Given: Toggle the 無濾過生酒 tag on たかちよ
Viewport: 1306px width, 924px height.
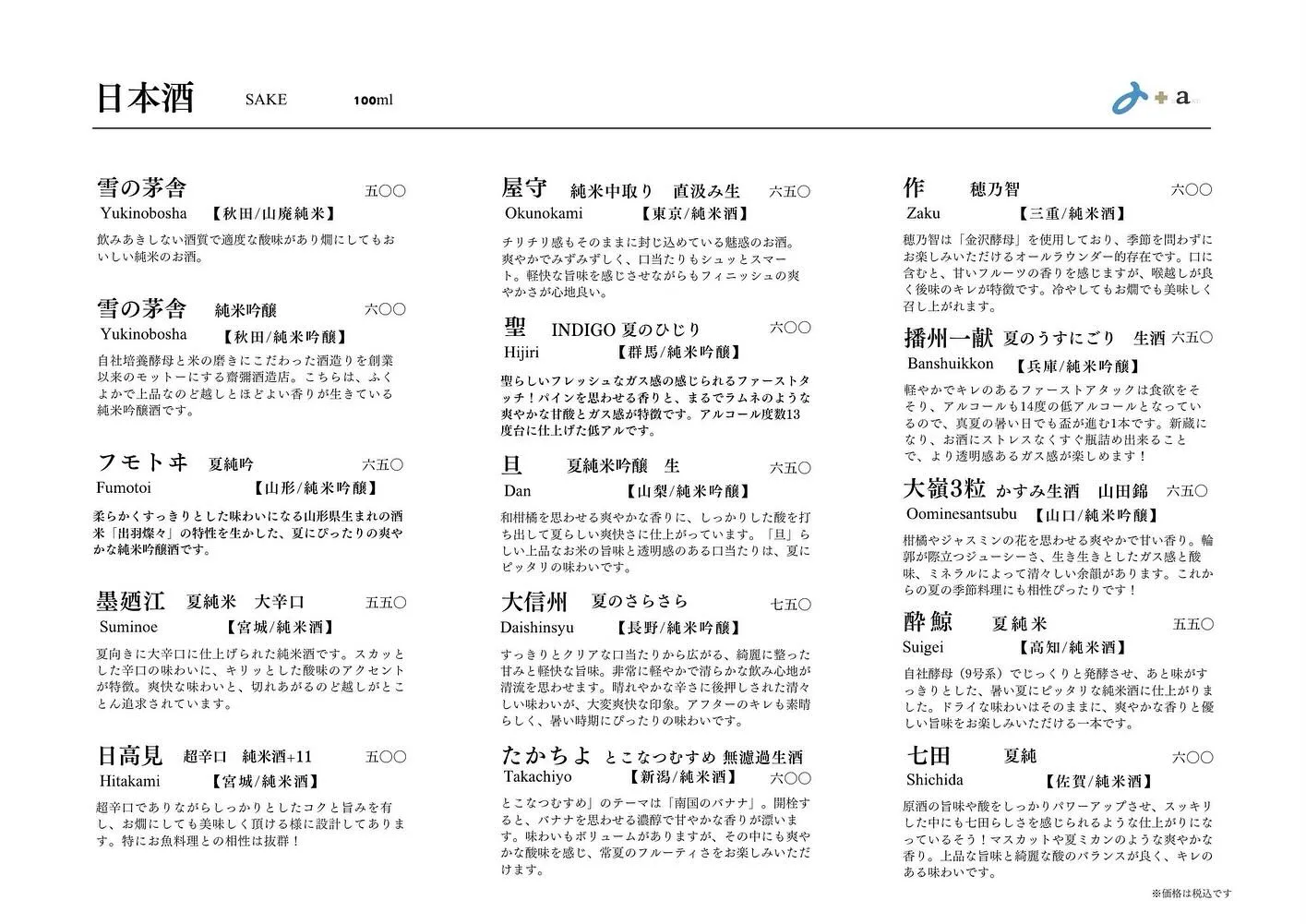Looking at the screenshot, I should (764, 755).
